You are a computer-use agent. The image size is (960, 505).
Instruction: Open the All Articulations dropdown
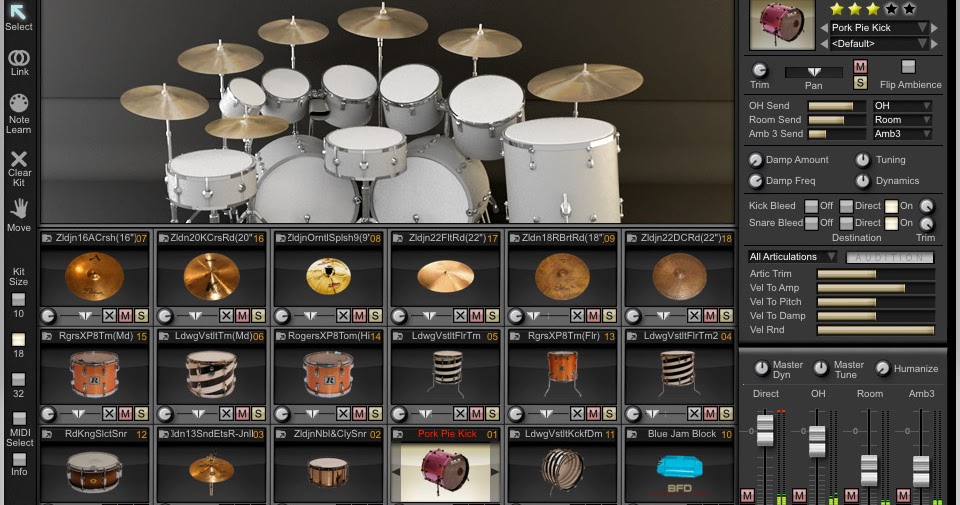(x=792, y=256)
